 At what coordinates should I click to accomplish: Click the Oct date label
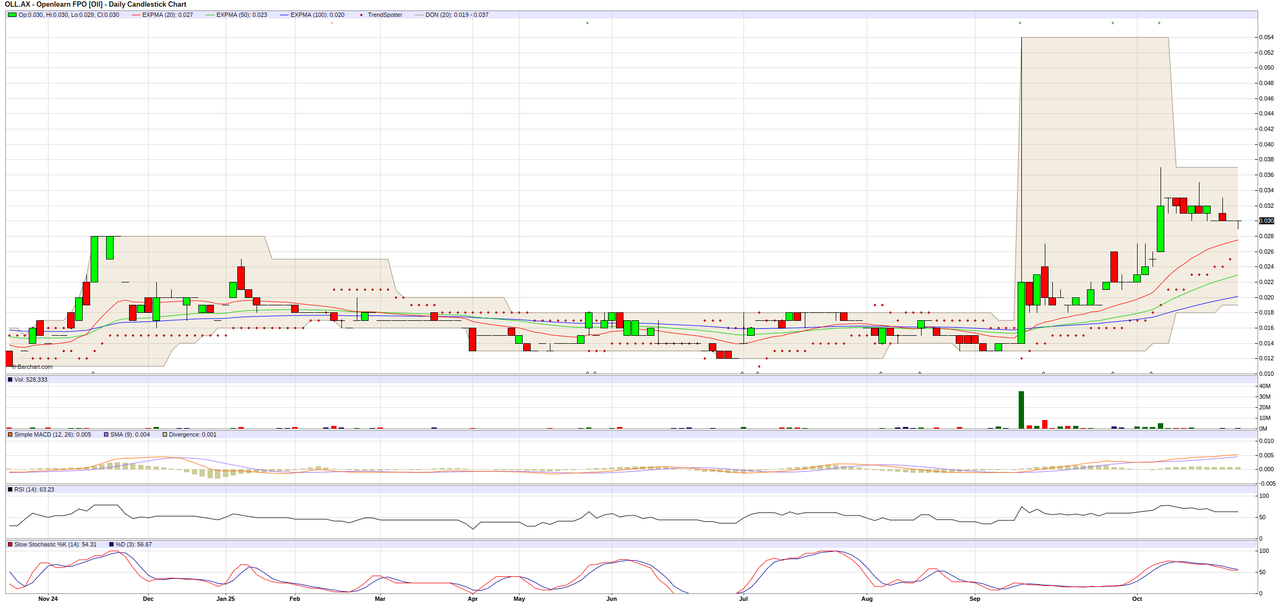pos(1137,599)
